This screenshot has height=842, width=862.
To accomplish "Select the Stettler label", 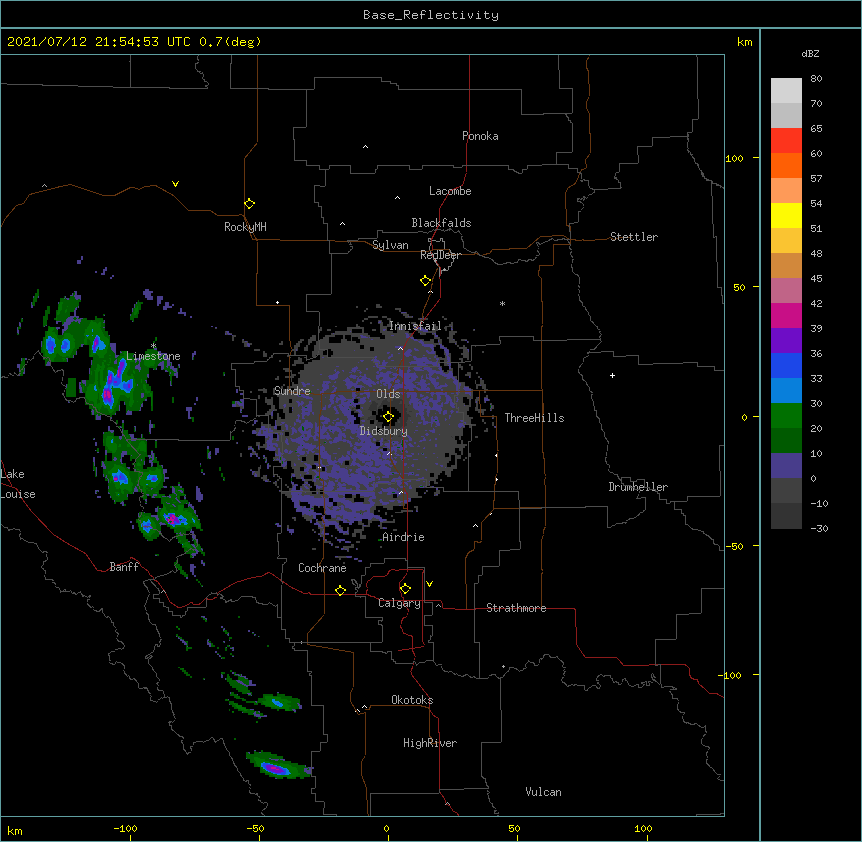I will [634, 237].
